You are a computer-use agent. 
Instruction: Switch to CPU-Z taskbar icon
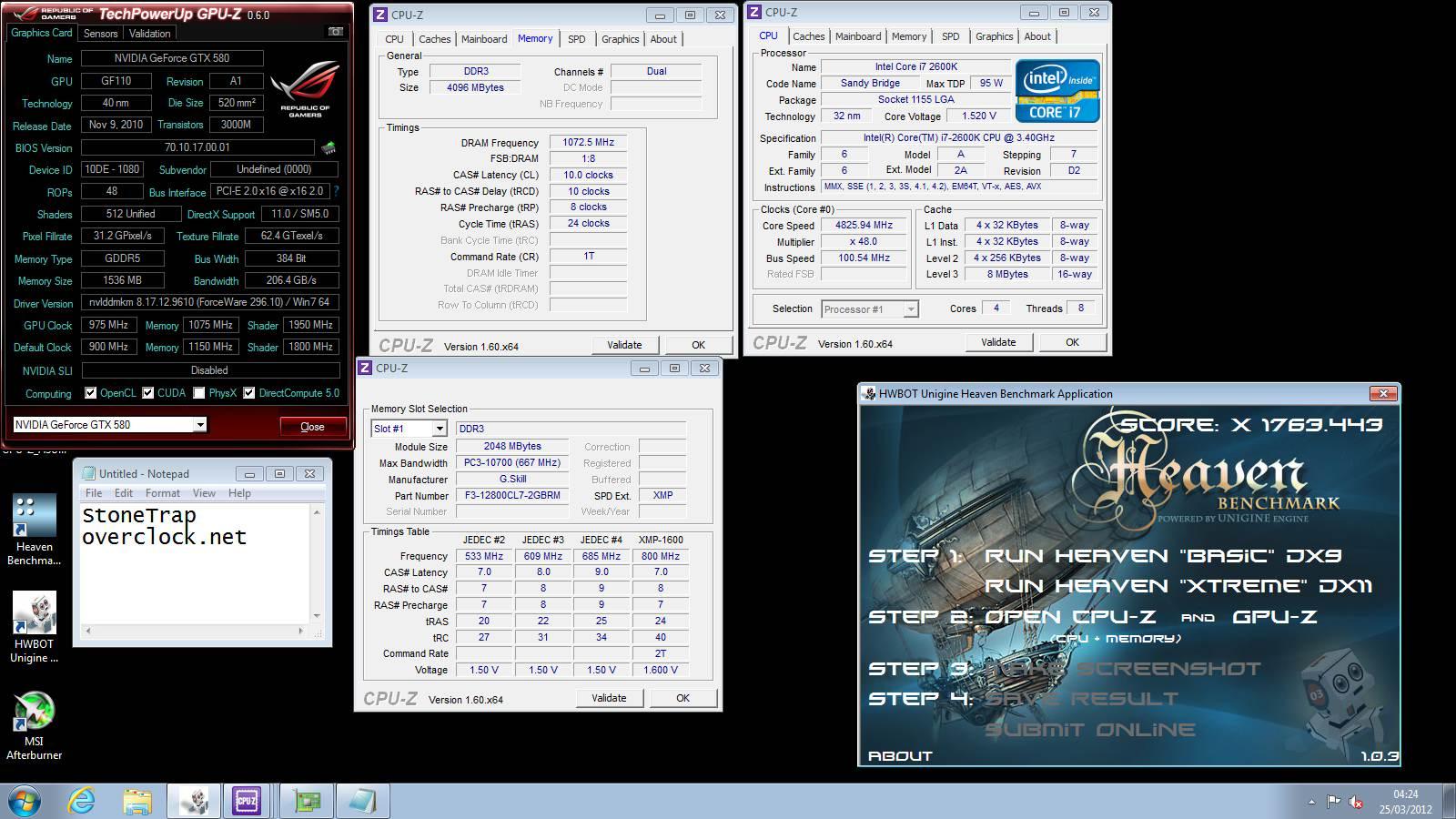(247, 801)
